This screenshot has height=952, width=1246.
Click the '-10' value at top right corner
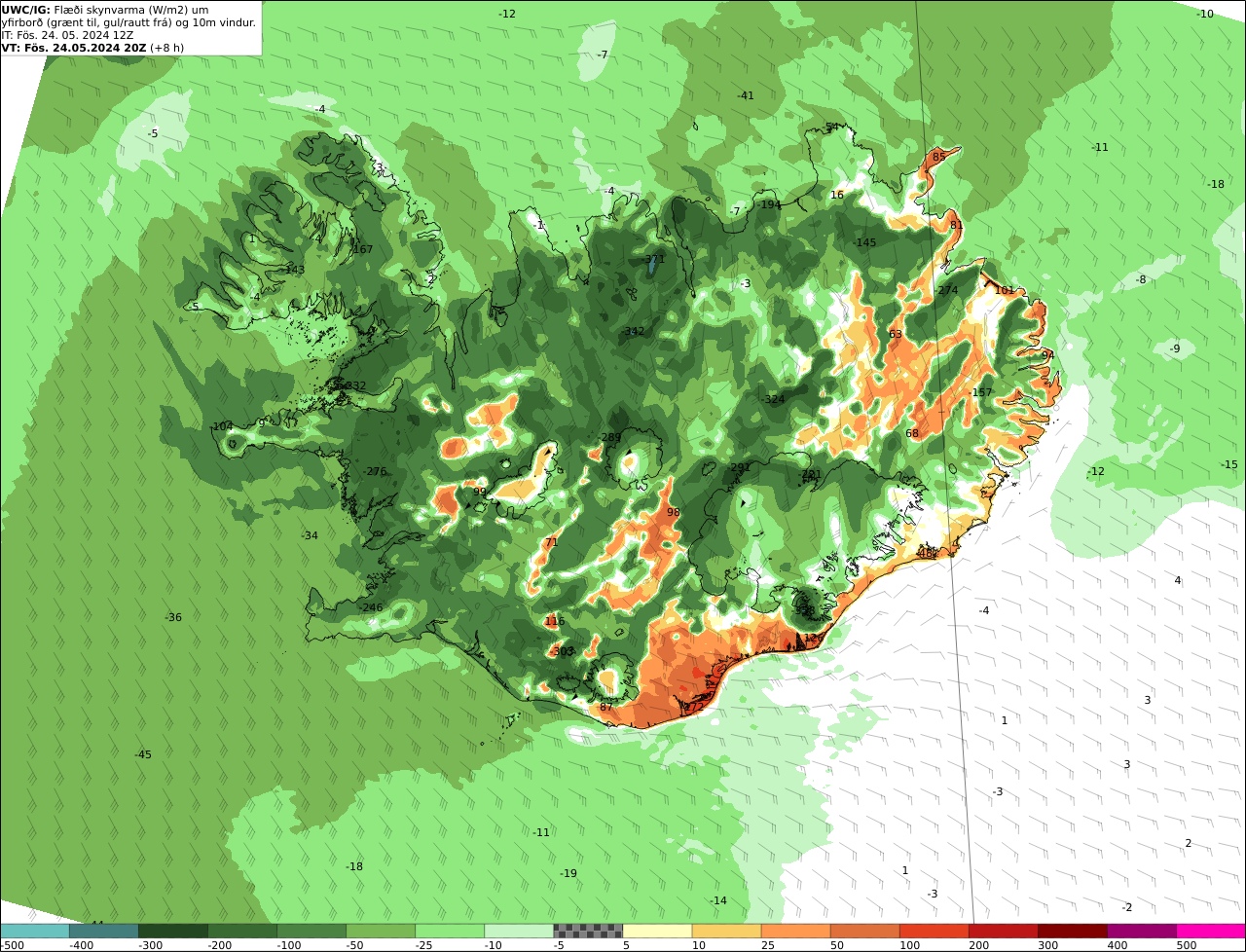pos(1205,14)
